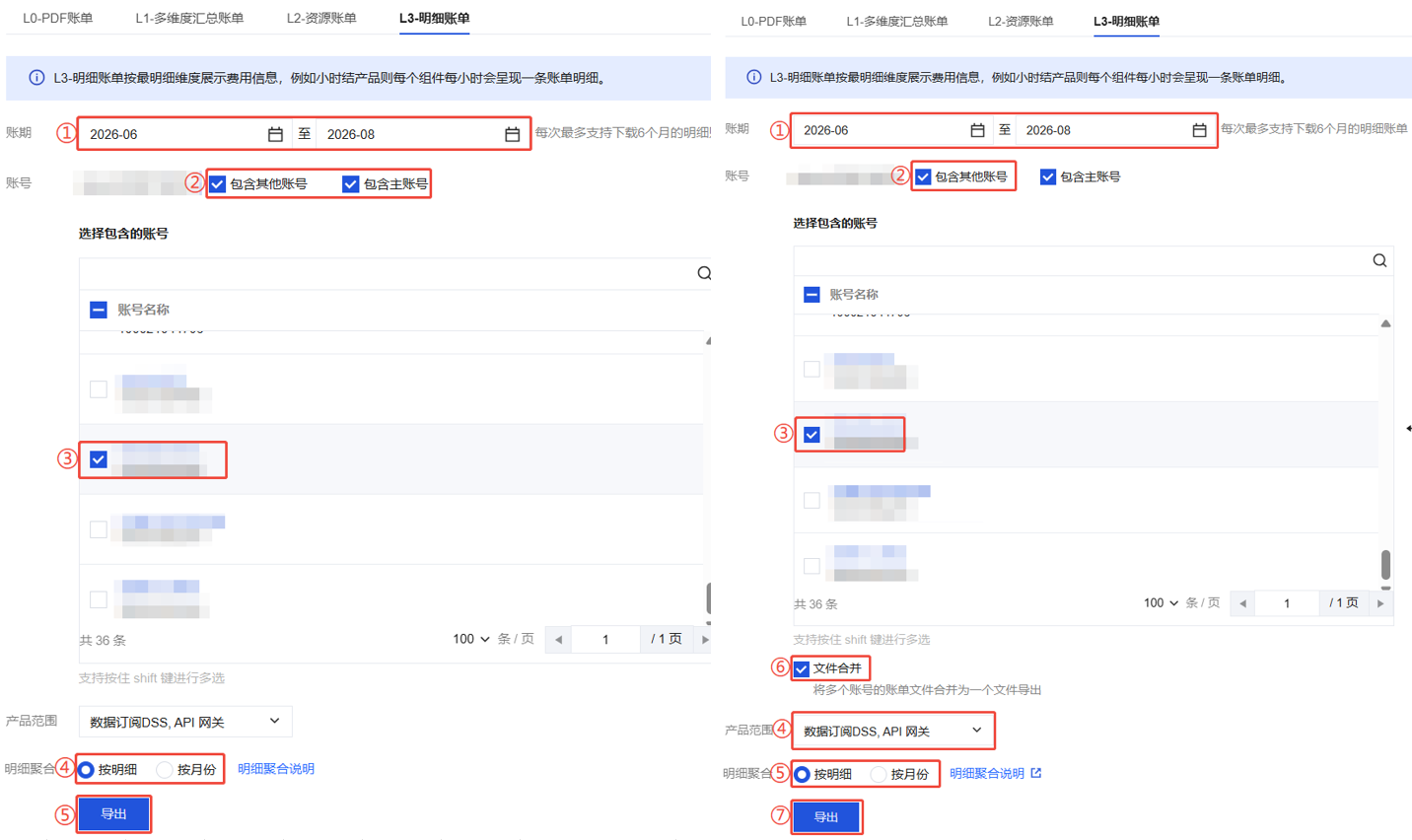The image size is (1412, 840).
Task: Toggle 包含其他账号 checkbox in left panel
Action: 218,183
